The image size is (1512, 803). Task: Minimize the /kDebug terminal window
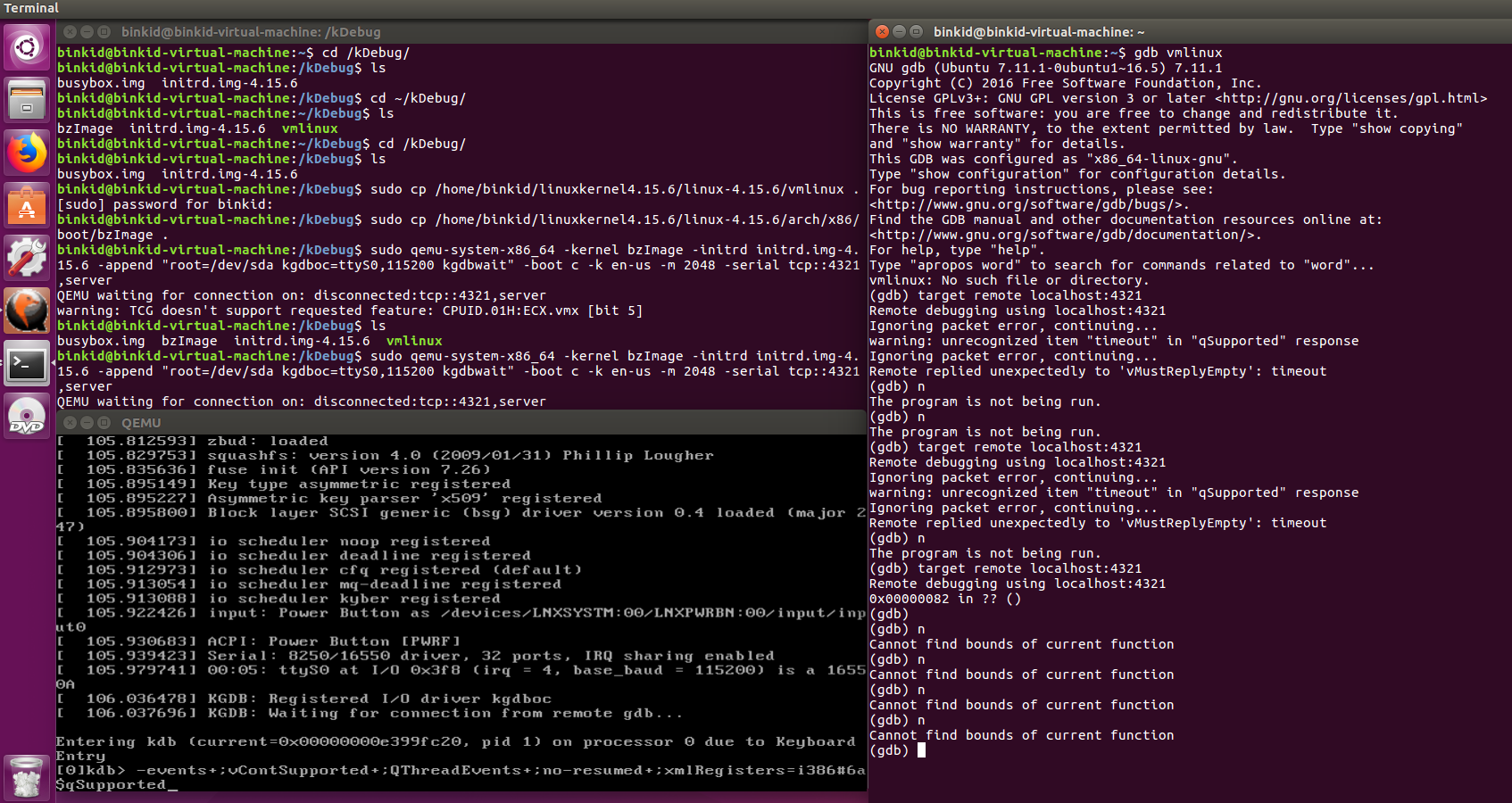point(87,31)
